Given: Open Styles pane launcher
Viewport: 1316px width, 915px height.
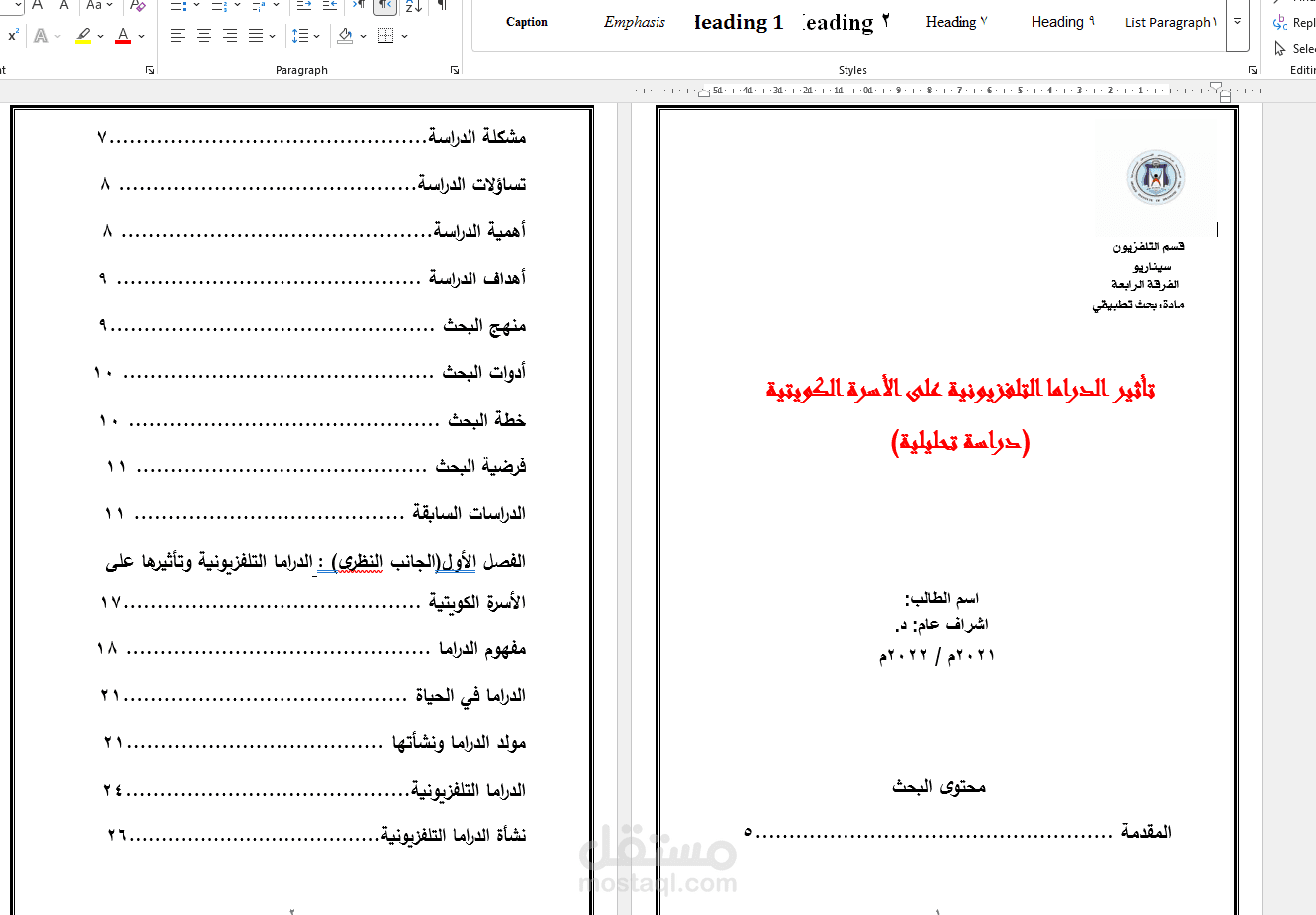Looking at the screenshot, I should click(x=1253, y=70).
